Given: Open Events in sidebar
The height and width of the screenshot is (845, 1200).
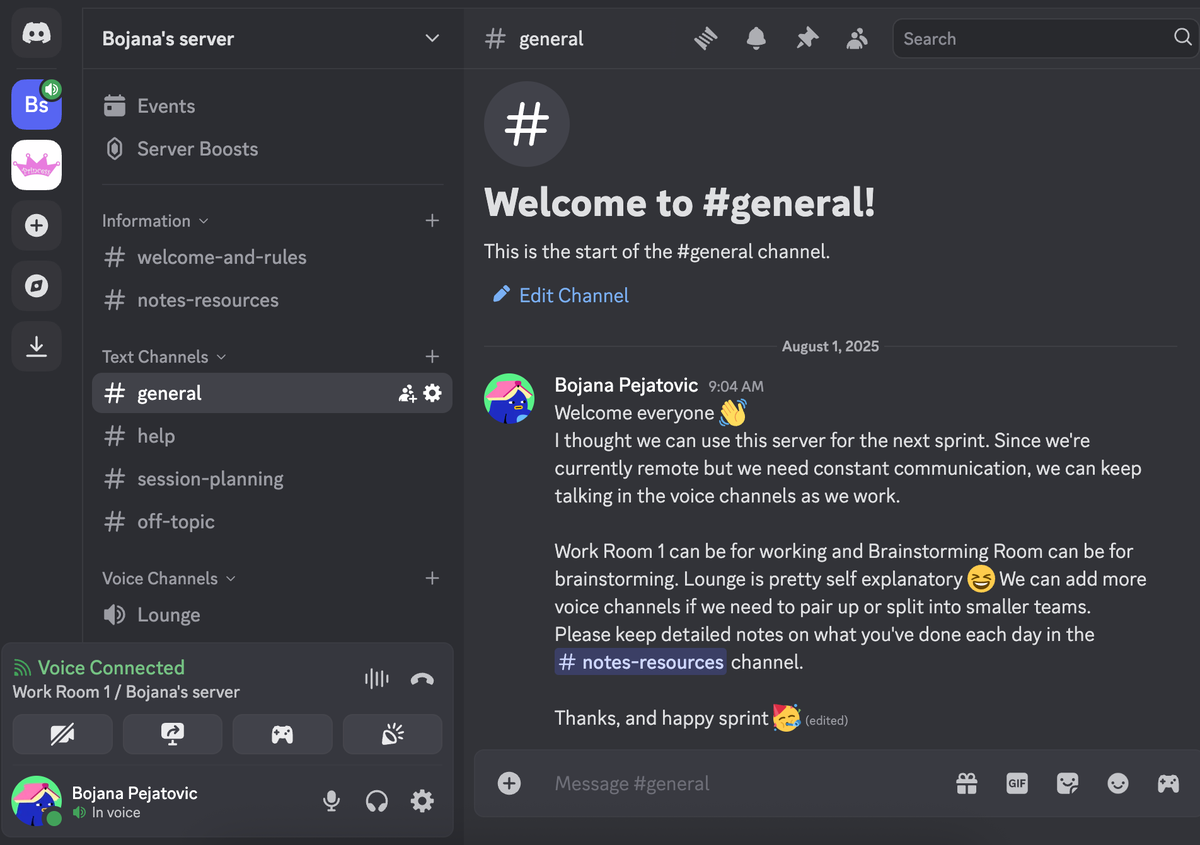Looking at the screenshot, I should 272,106.
